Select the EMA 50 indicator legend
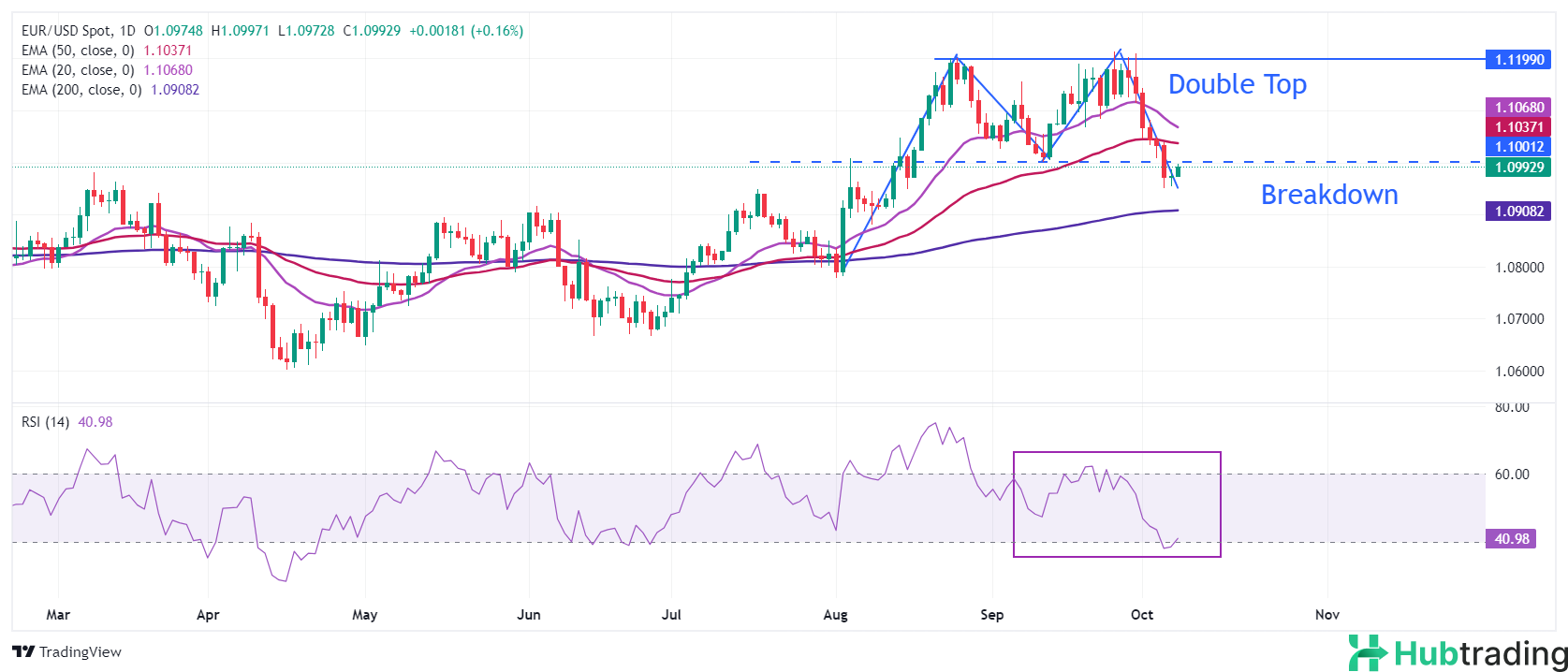This screenshot has height=672, width=1568. (x=78, y=51)
